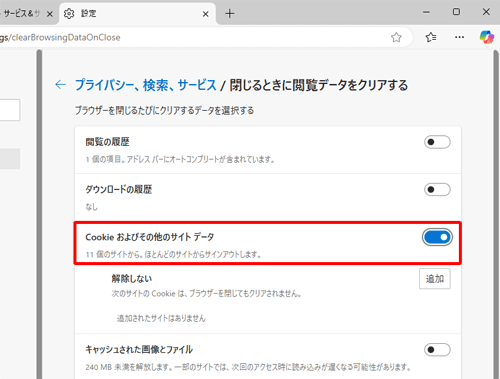The image size is (500, 379).
Task: Close the 設定 tab
Action: 206,14
